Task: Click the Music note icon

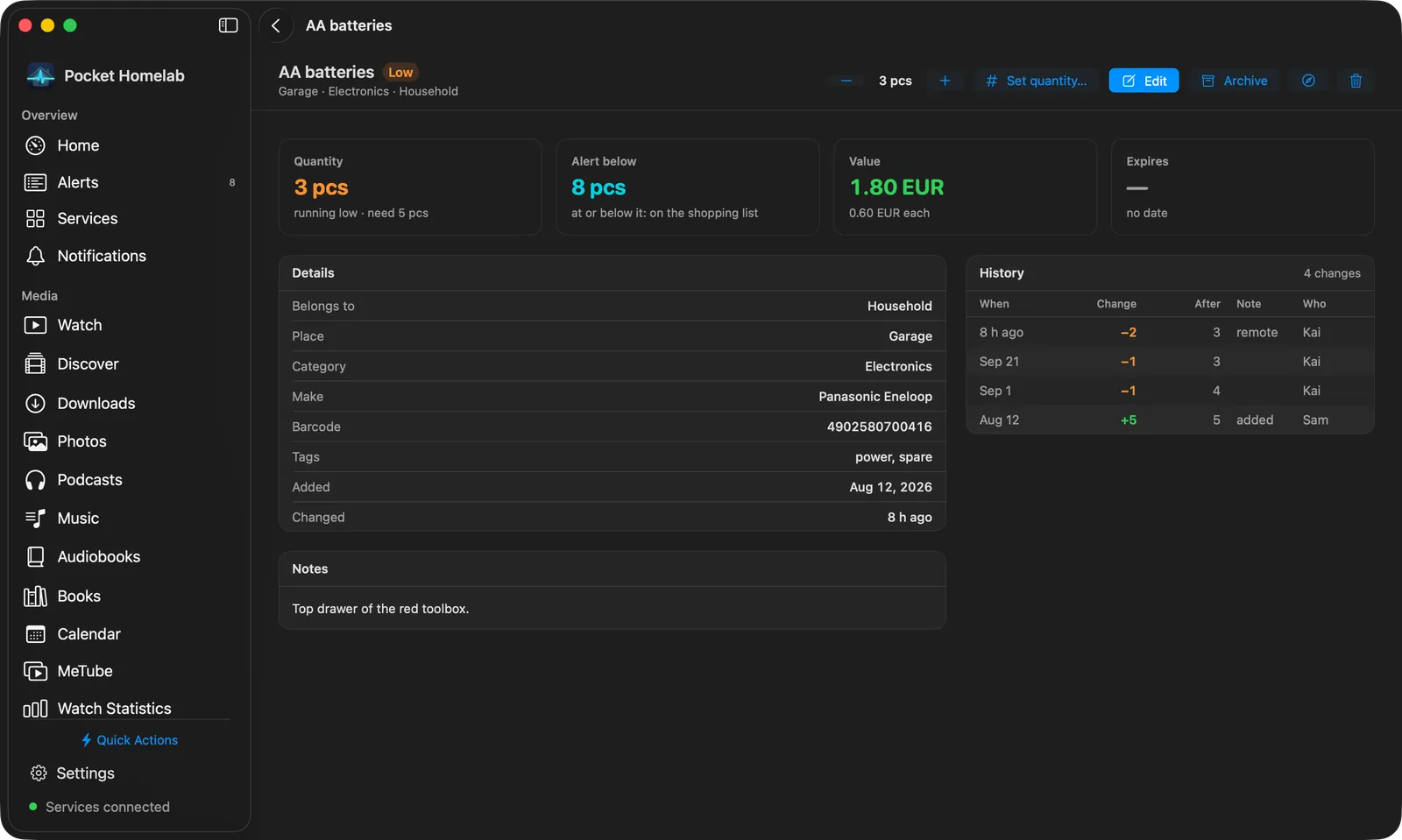Action: tap(35, 519)
